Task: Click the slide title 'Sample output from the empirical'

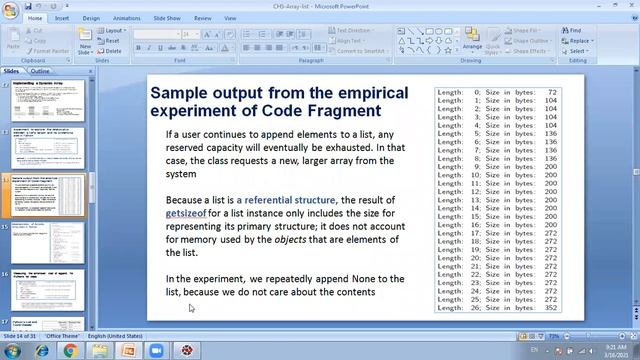Action: coord(279,93)
